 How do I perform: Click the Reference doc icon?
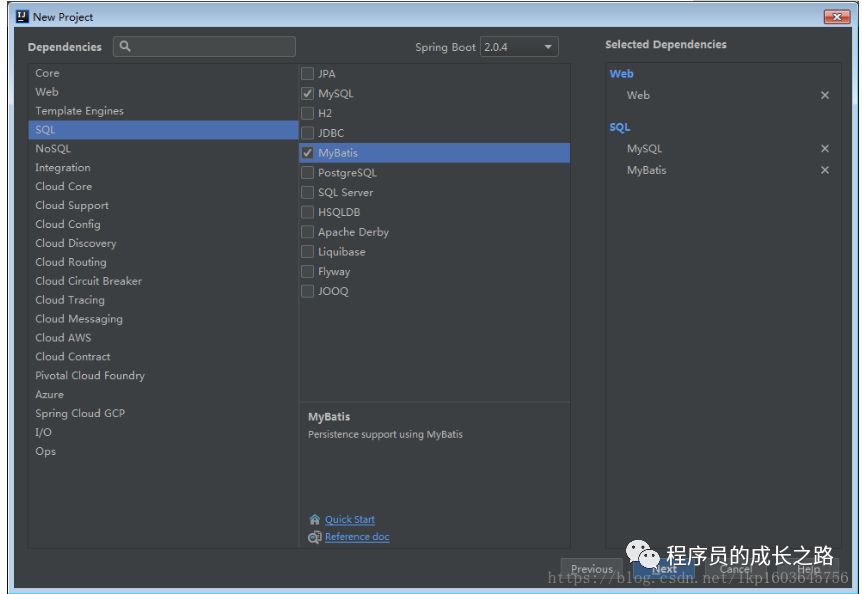[x=314, y=537]
